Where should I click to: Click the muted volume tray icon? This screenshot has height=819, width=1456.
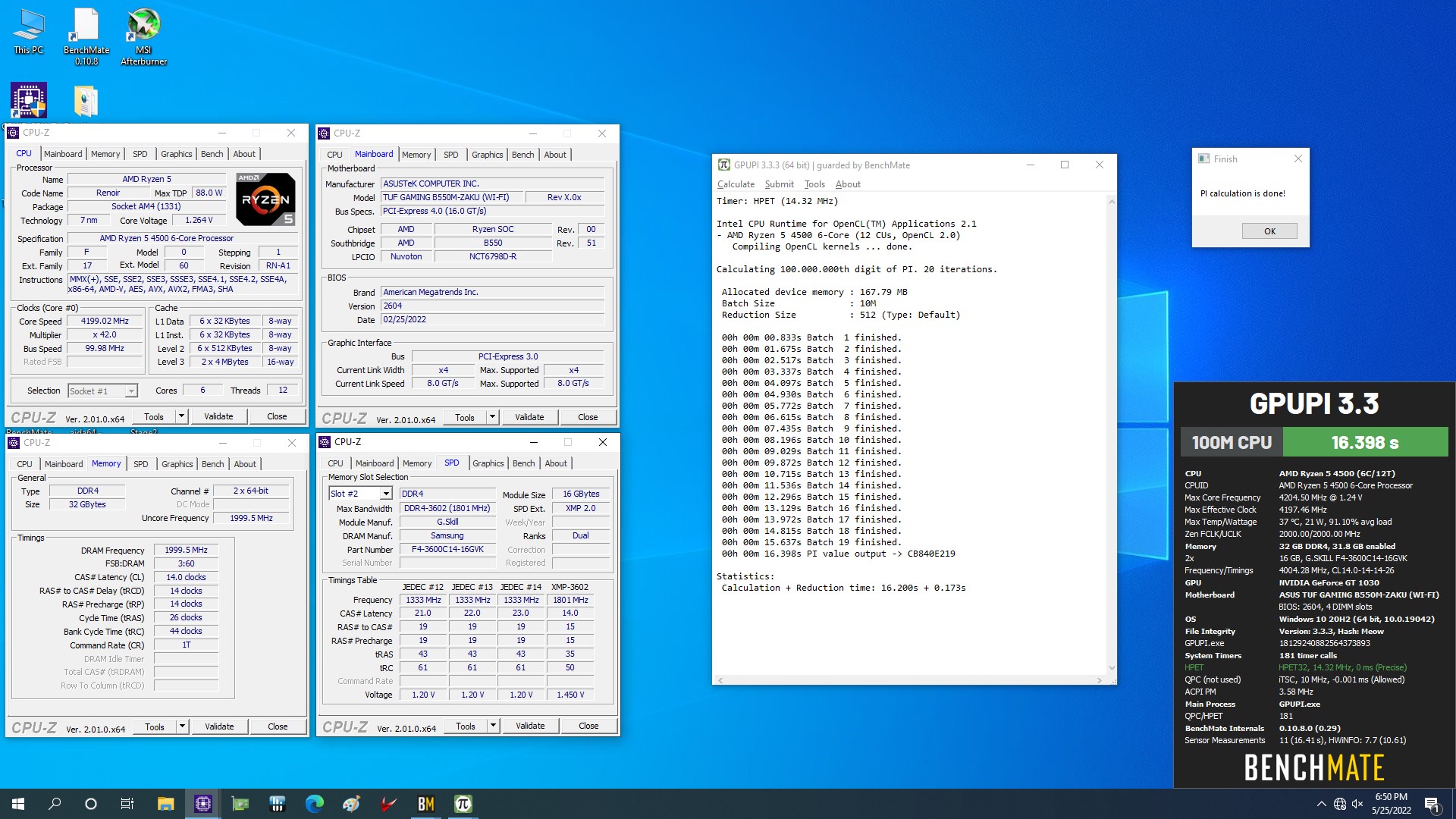(x=1357, y=804)
